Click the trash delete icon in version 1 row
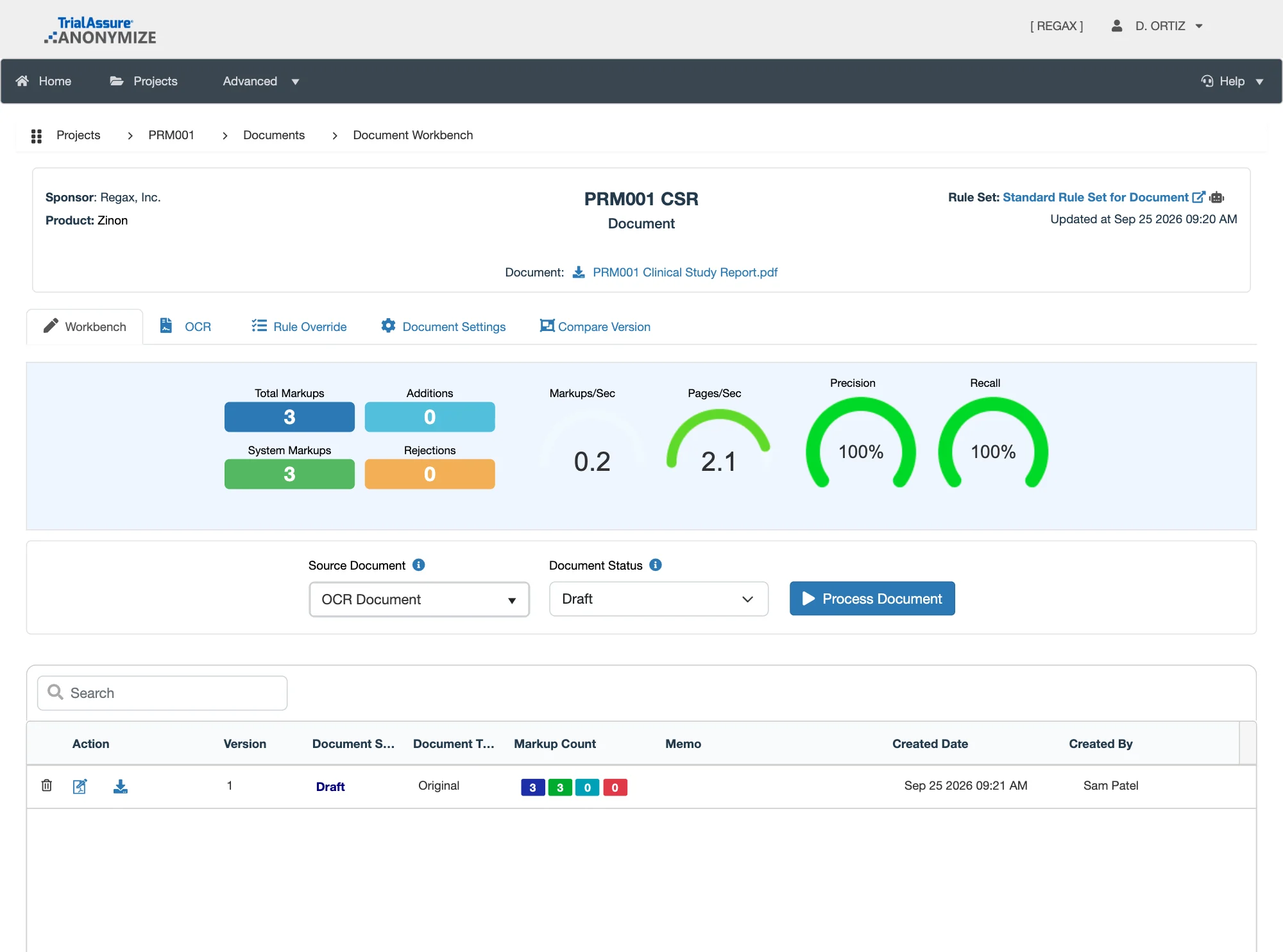 tap(47, 785)
